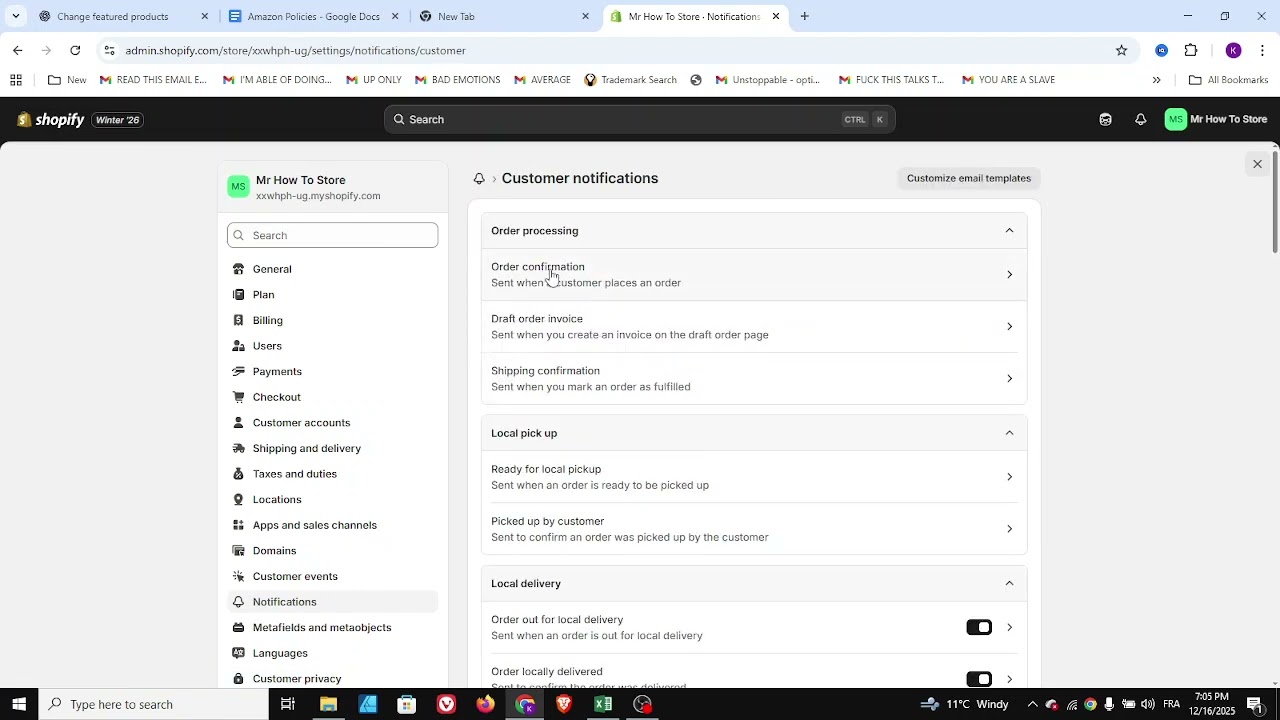1280x720 pixels.
Task: Click the Checkout cart icon
Action: coord(238,397)
